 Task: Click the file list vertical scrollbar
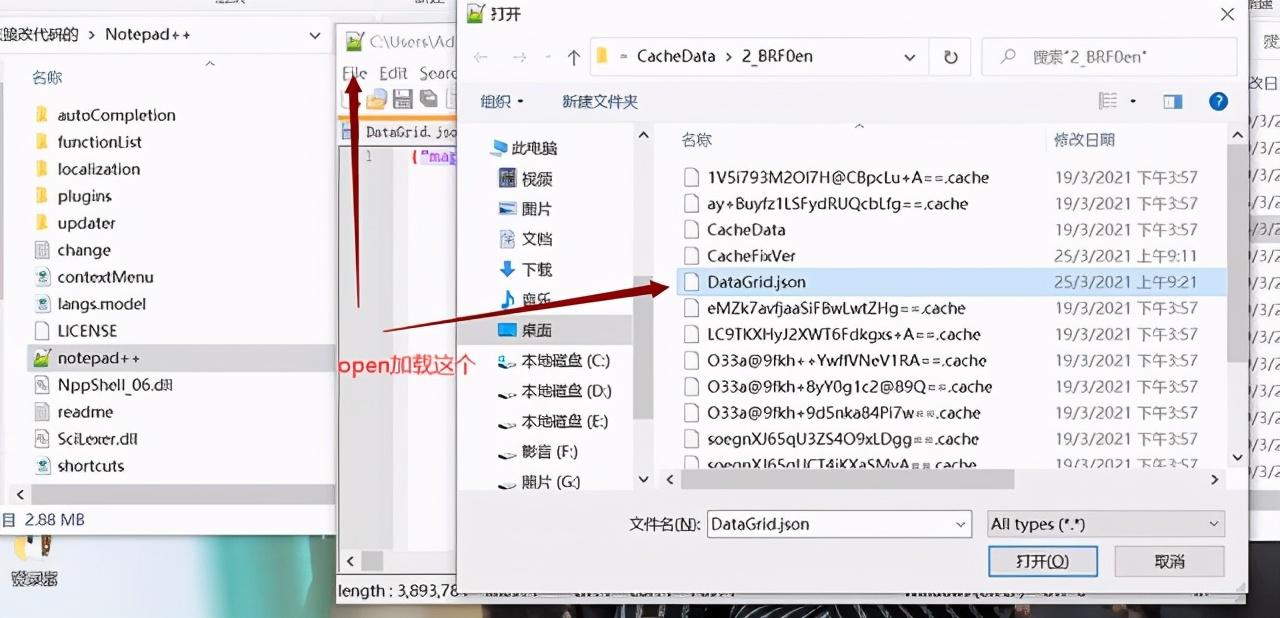point(1237,255)
